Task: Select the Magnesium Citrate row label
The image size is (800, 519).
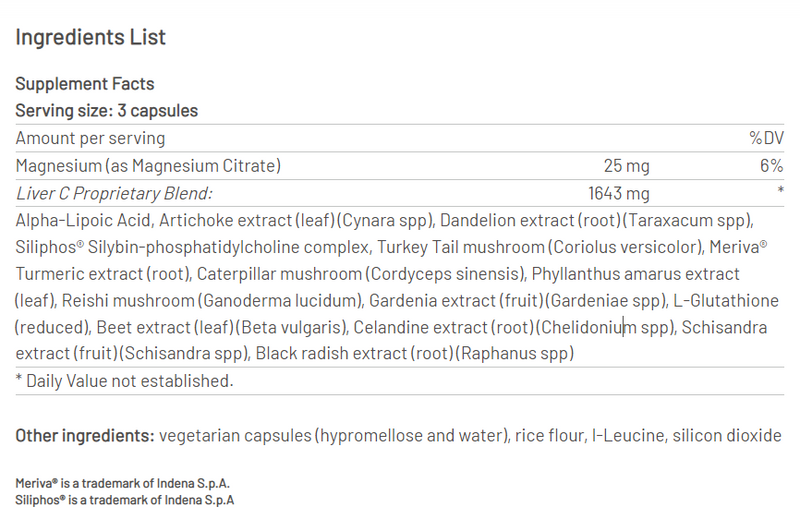Action: pyautogui.click(x=148, y=166)
